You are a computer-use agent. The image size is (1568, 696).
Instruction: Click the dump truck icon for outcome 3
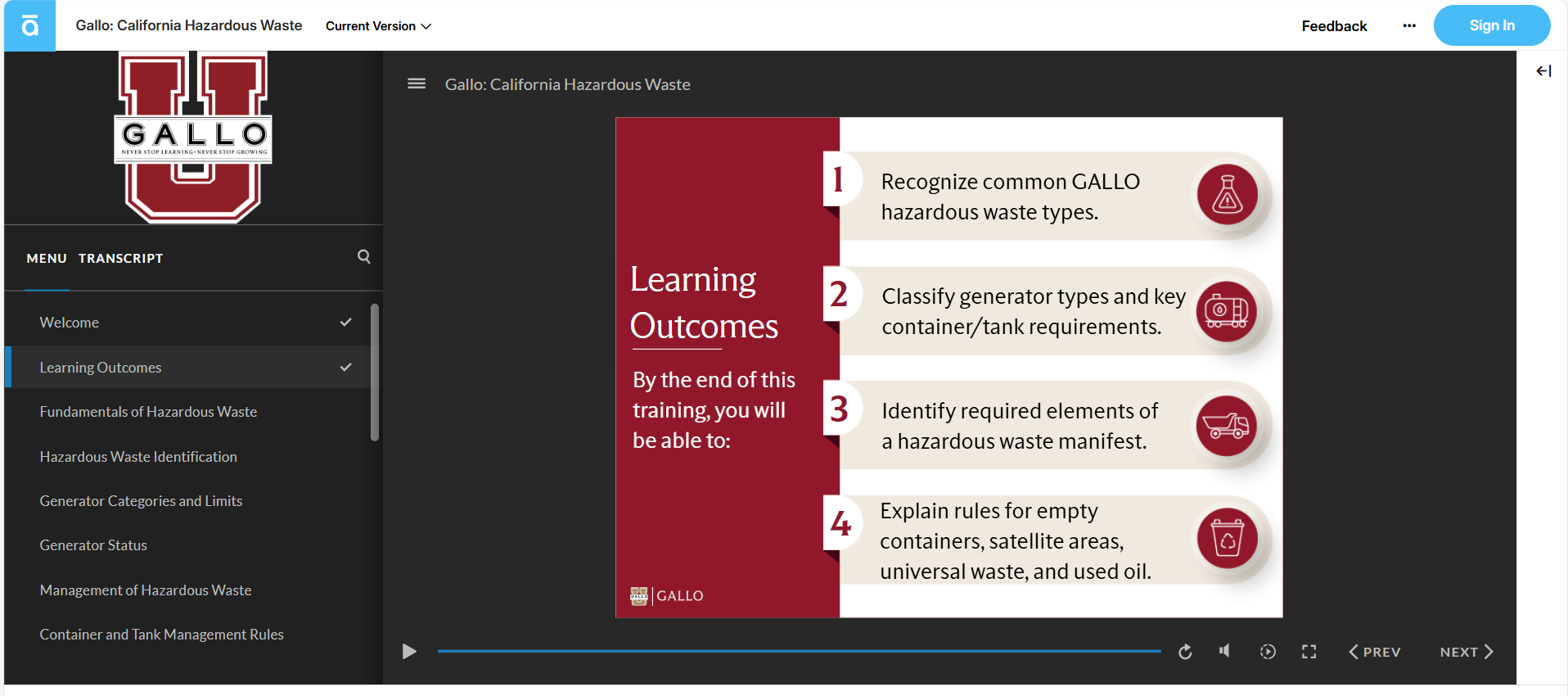coord(1226,426)
